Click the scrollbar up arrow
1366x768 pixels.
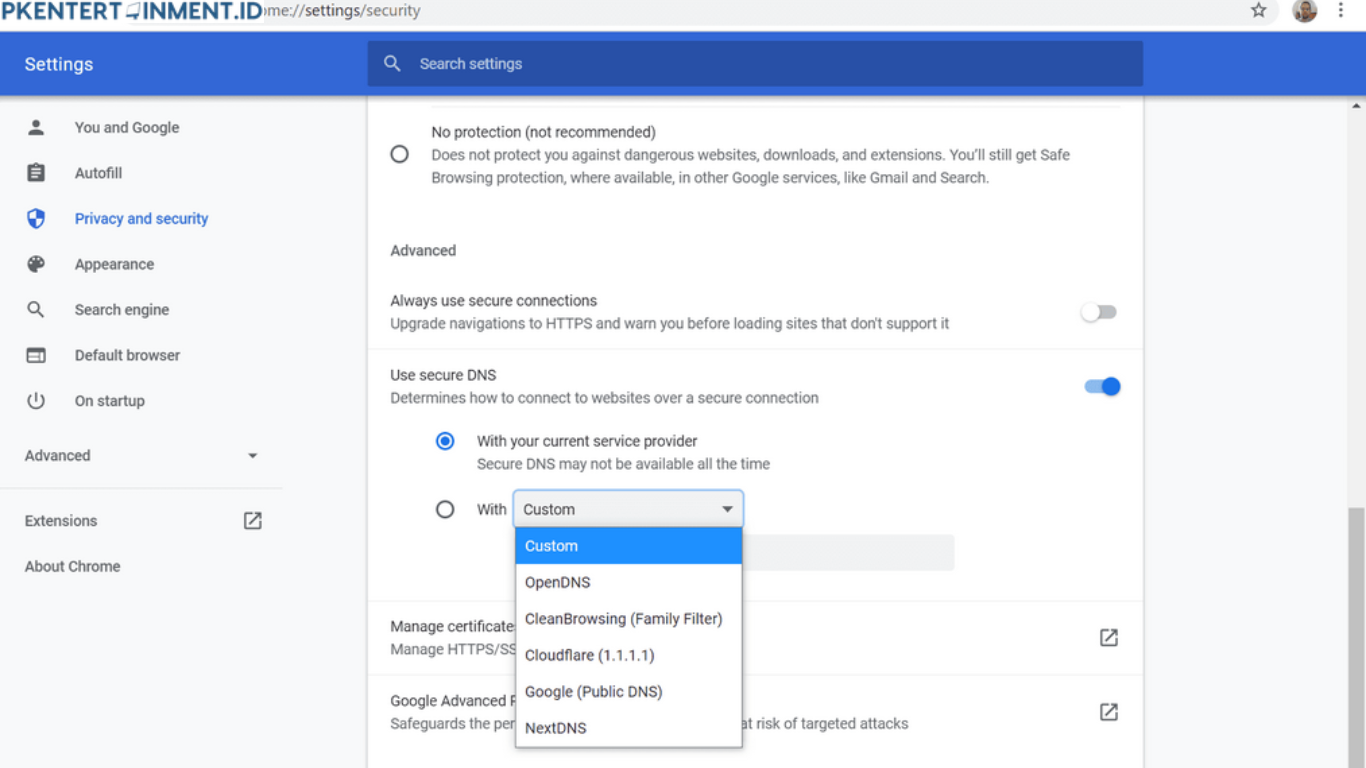pos(1356,104)
